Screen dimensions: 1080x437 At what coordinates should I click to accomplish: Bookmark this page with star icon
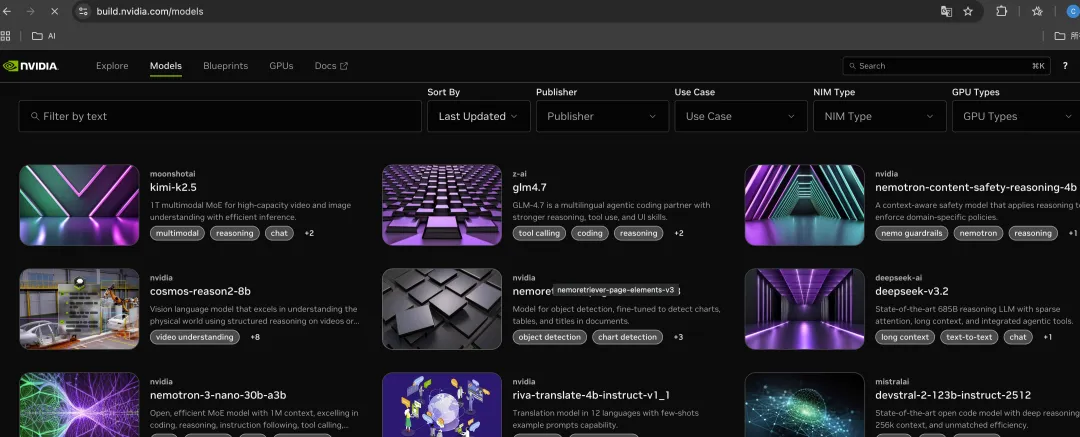(x=968, y=11)
